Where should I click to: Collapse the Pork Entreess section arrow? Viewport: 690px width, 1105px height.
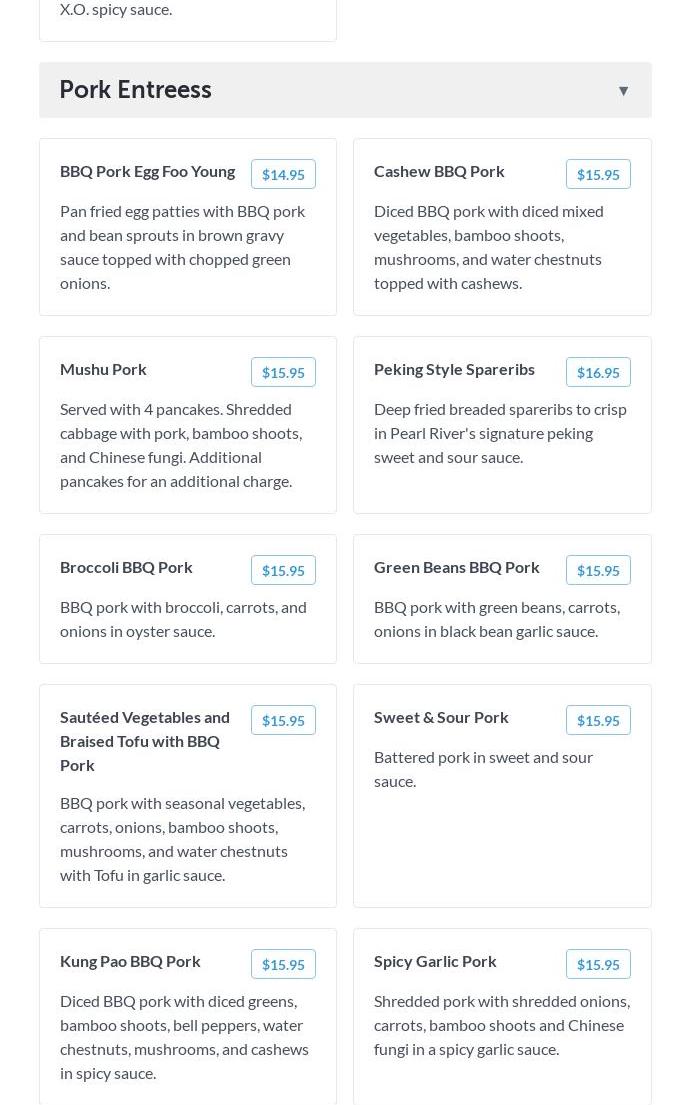[x=623, y=91]
